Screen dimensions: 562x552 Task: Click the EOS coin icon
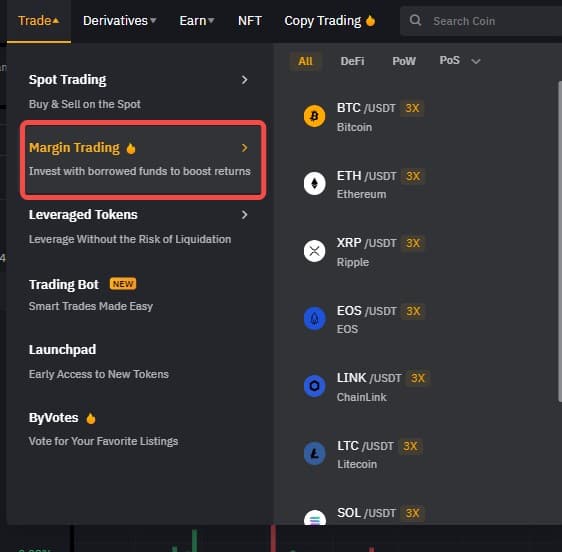click(314, 318)
